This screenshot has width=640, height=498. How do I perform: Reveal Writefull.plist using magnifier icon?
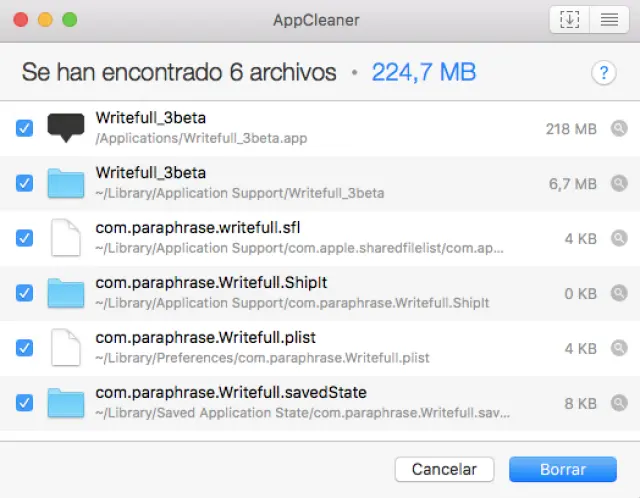[x=620, y=348]
